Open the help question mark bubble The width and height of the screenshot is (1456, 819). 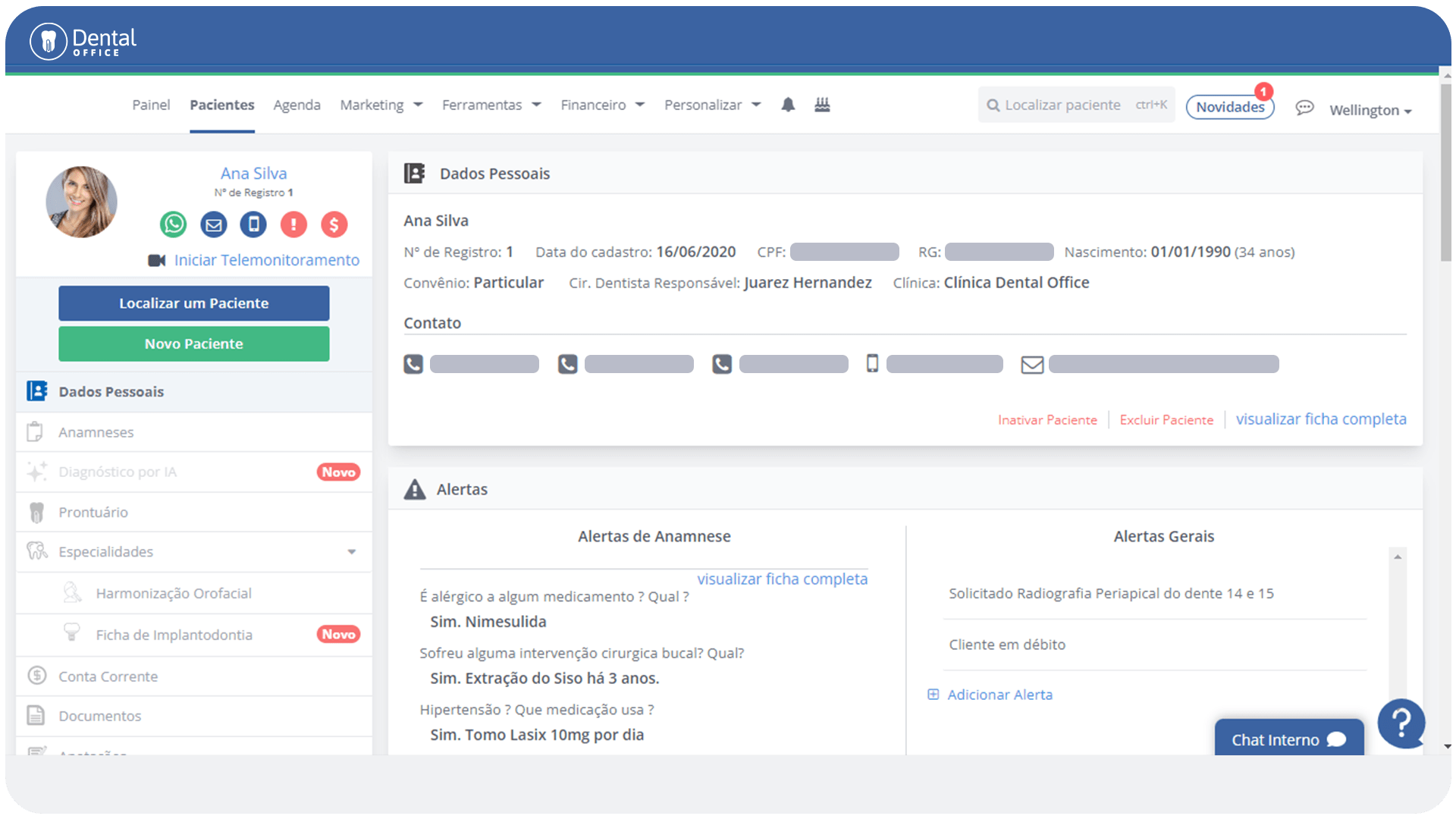[x=1401, y=723]
